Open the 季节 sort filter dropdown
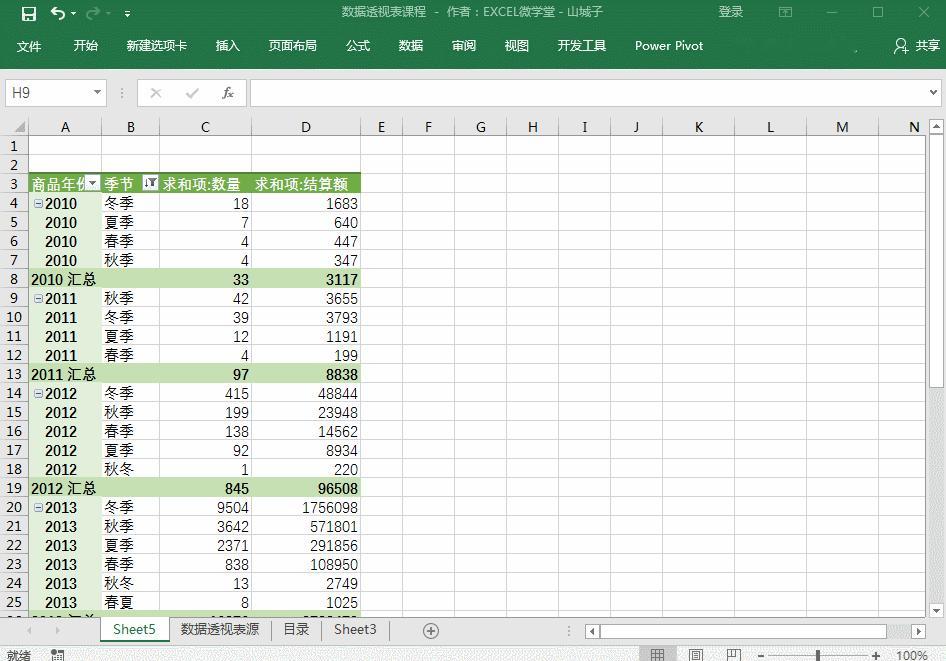 click(x=150, y=183)
